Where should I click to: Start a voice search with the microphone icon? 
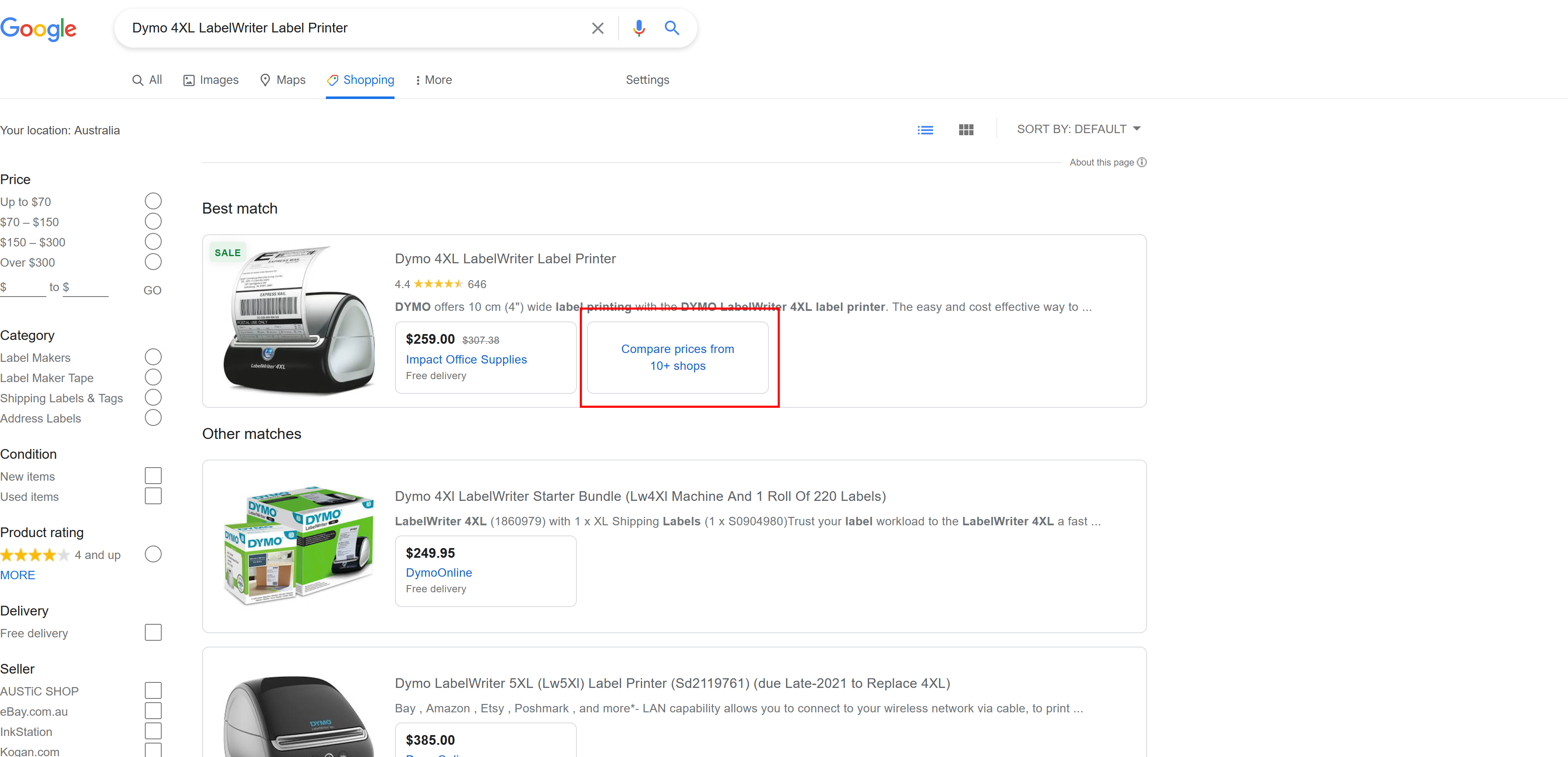[x=638, y=28]
